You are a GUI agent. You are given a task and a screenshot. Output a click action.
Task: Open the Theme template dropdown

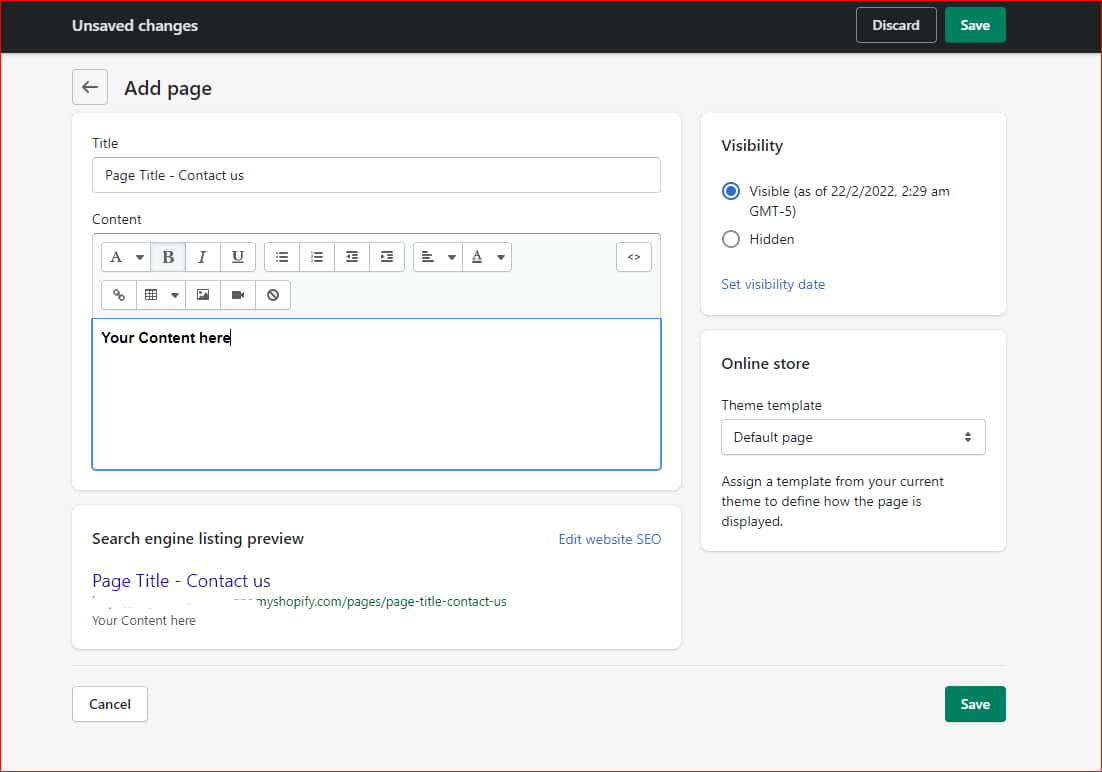tap(852, 437)
